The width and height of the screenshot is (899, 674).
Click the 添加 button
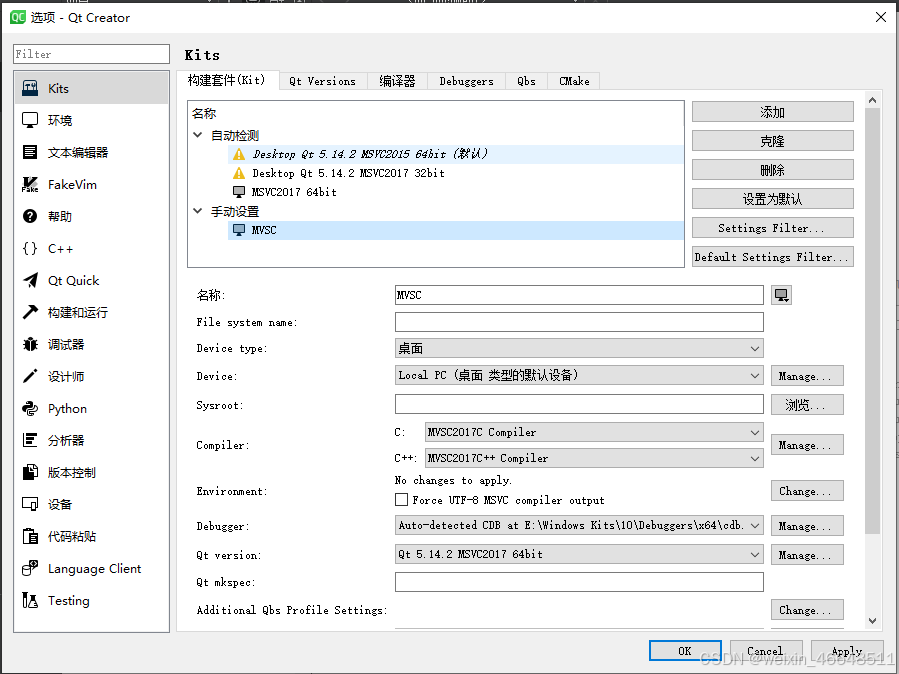(772, 112)
